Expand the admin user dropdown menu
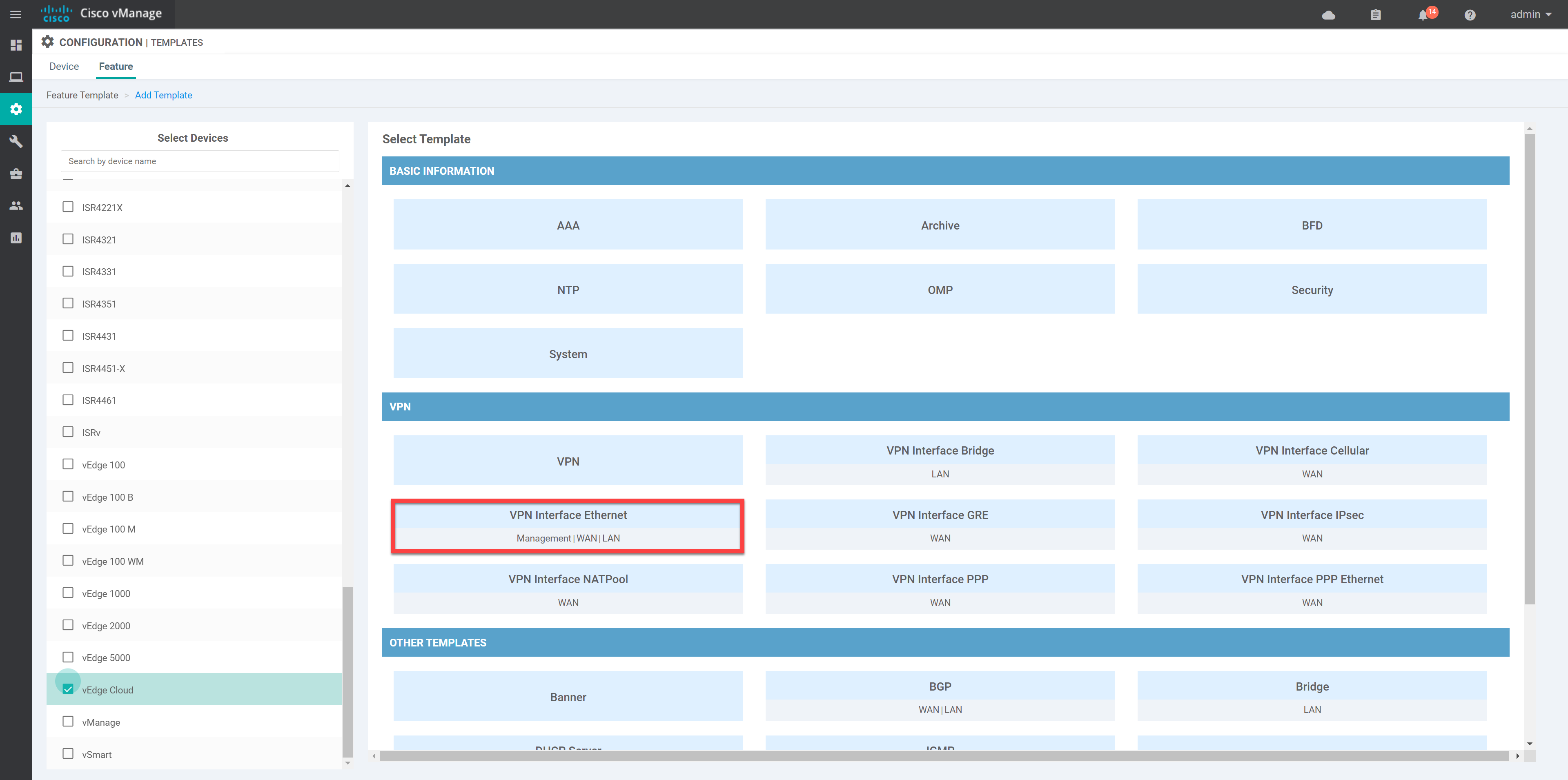The width and height of the screenshot is (1568, 780). coord(1525,14)
